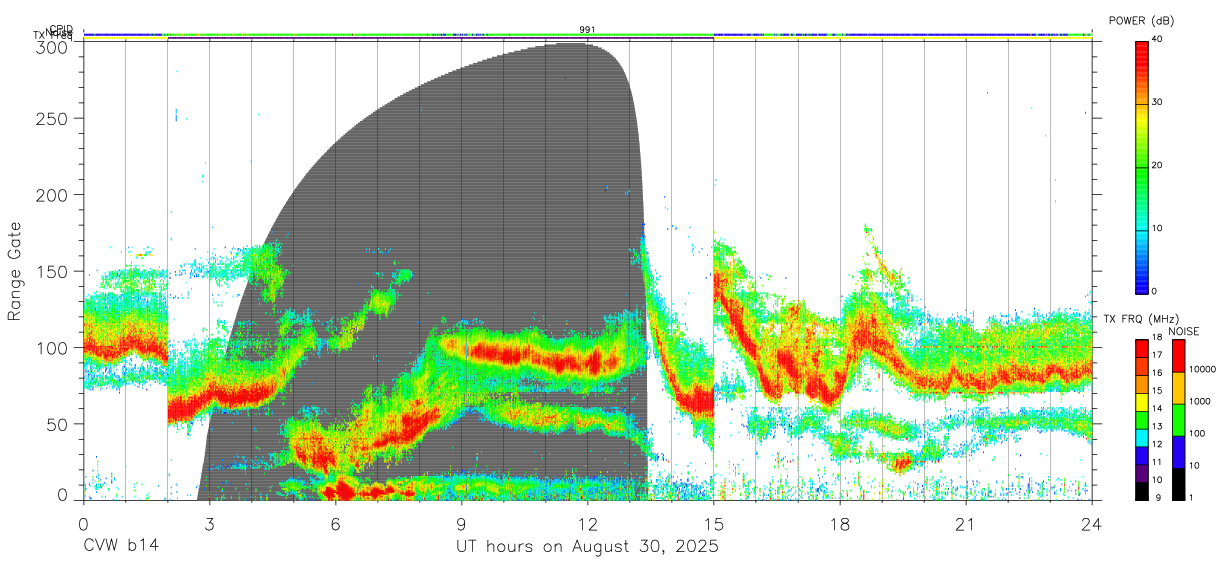Click the 6 tick on UT hours axis
The width and height of the screenshot is (1228, 567).
(335, 523)
